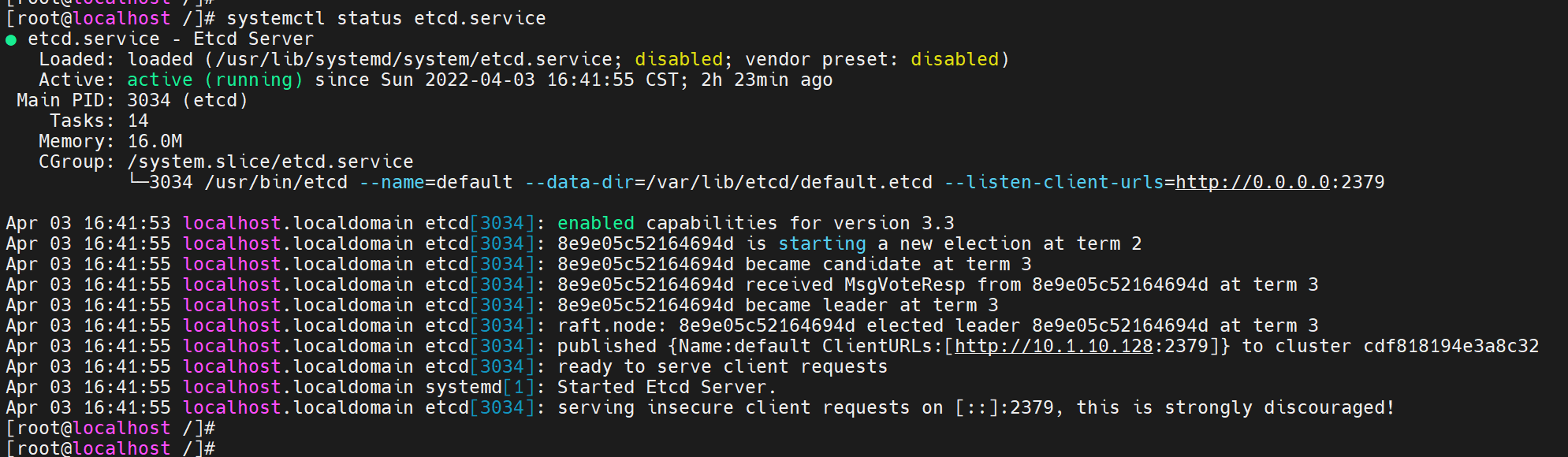Open the http://0.0.0.0 listen-client-urls link
The height and width of the screenshot is (457, 1568).
click(1253, 183)
